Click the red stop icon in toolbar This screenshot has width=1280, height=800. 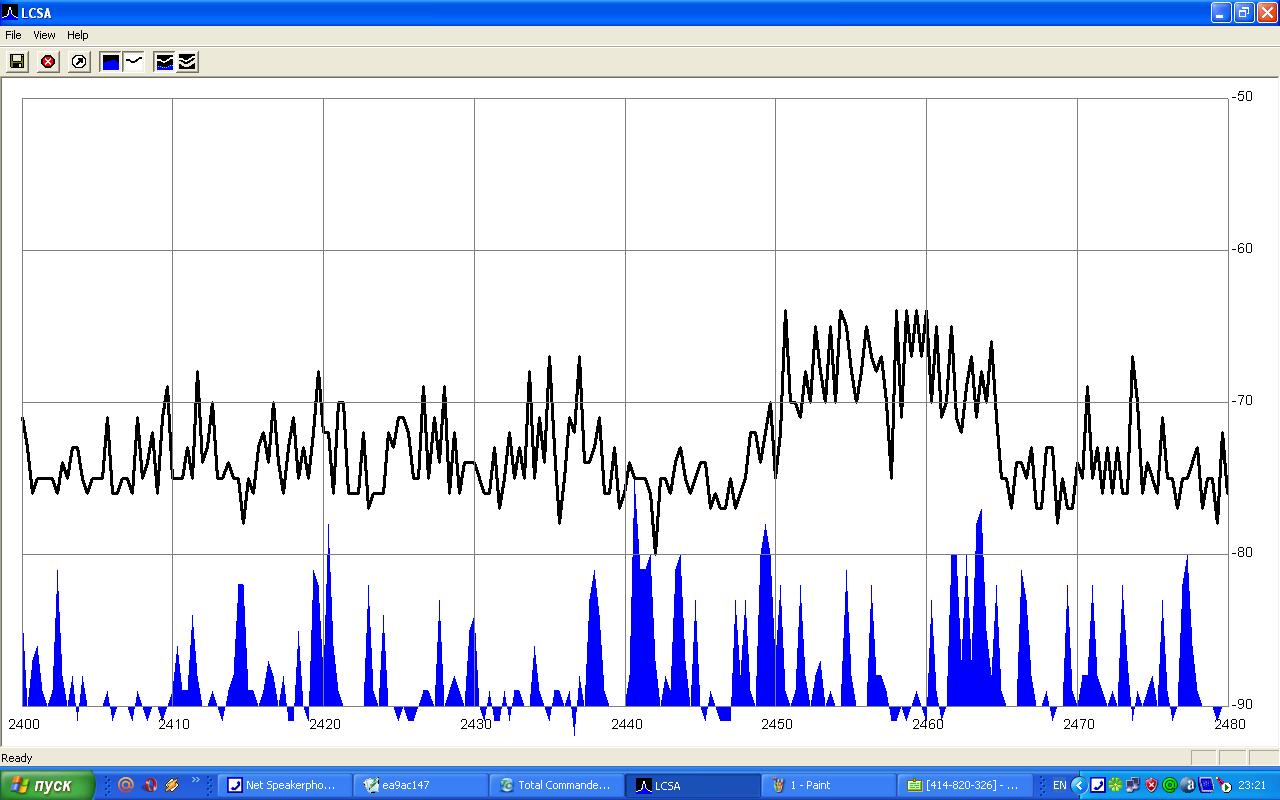coord(48,62)
